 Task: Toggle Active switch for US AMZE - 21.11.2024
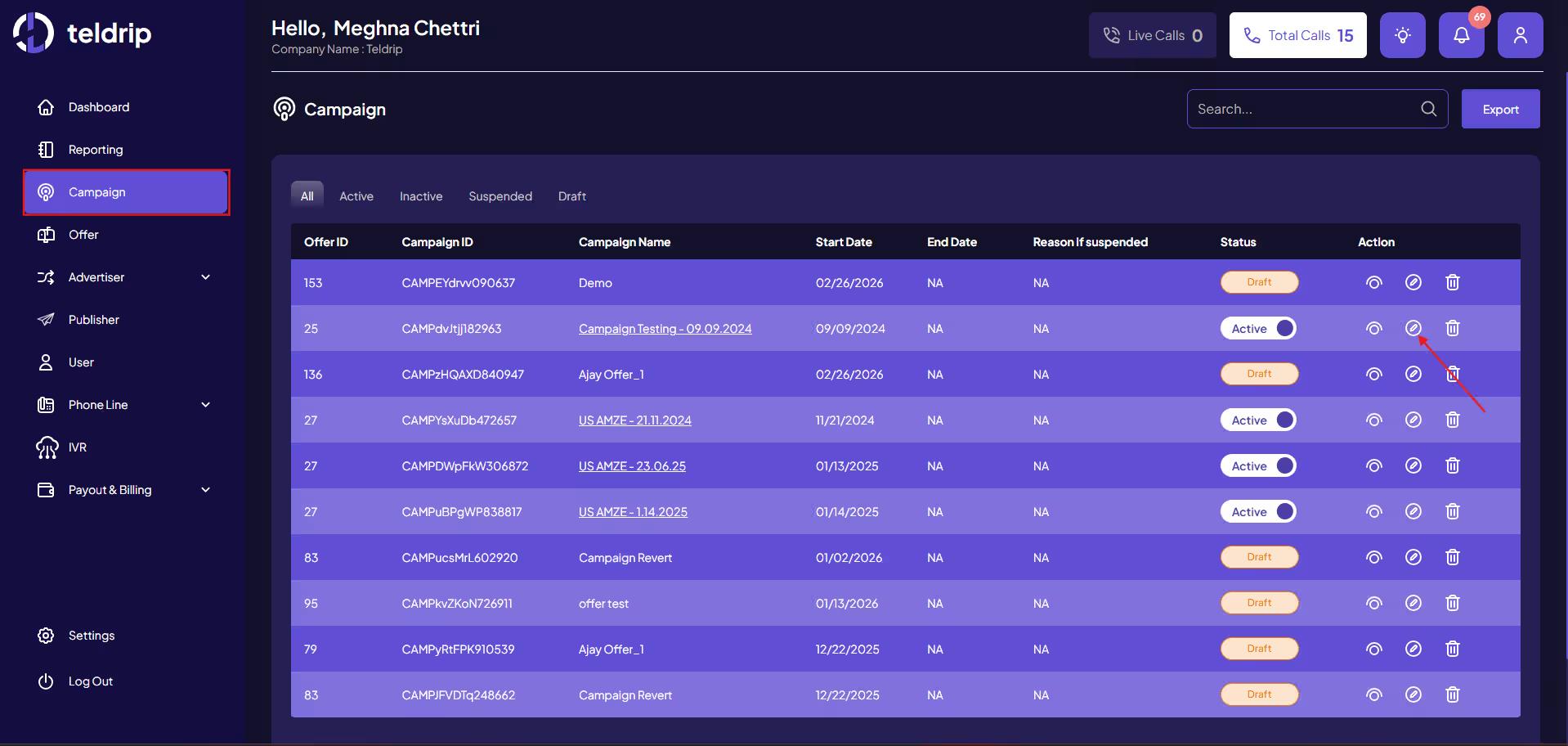pyautogui.click(x=1284, y=420)
